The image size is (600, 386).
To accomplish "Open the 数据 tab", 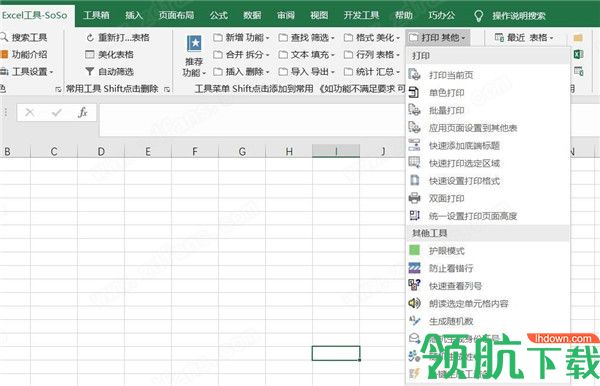I will 252,15.
